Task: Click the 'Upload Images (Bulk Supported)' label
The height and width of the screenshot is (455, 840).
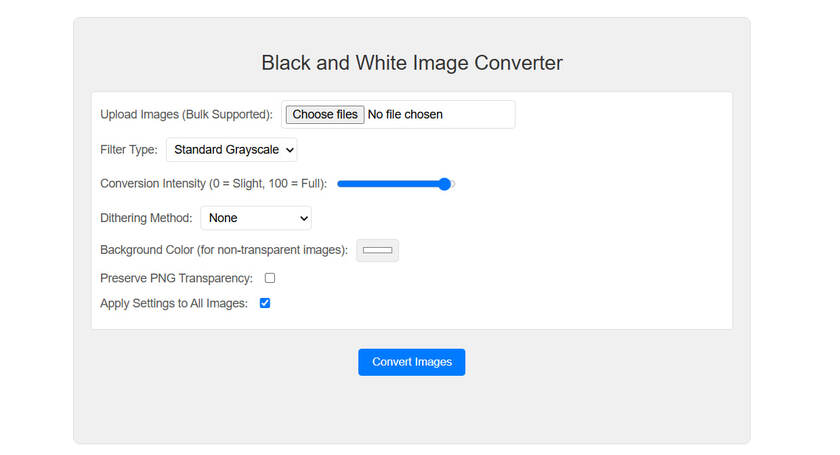Action: click(186, 115)
